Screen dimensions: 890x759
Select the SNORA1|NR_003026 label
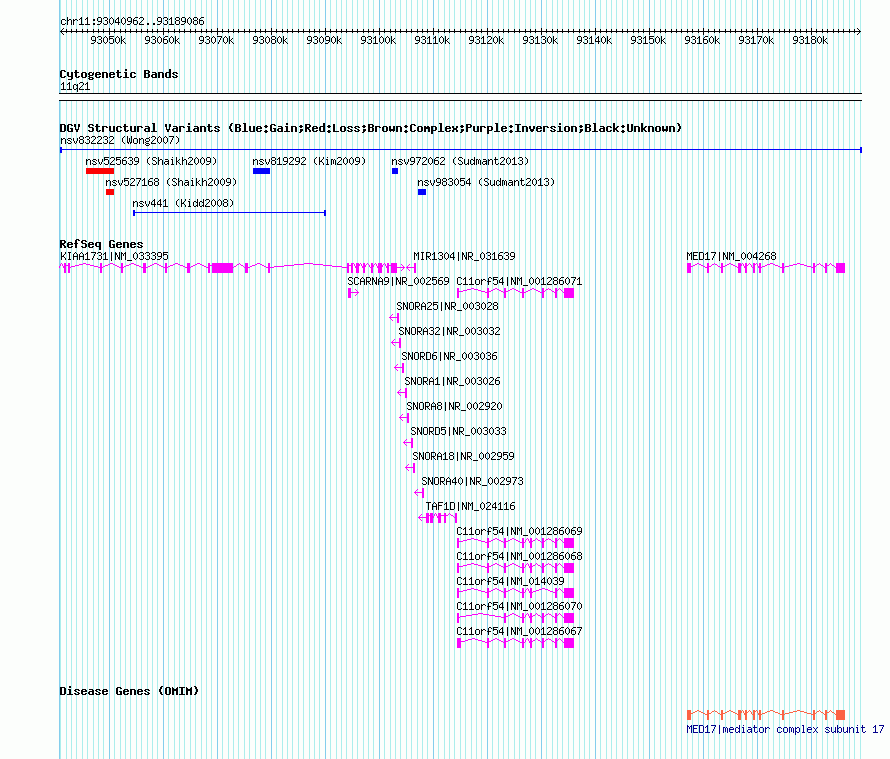(452, 381)
